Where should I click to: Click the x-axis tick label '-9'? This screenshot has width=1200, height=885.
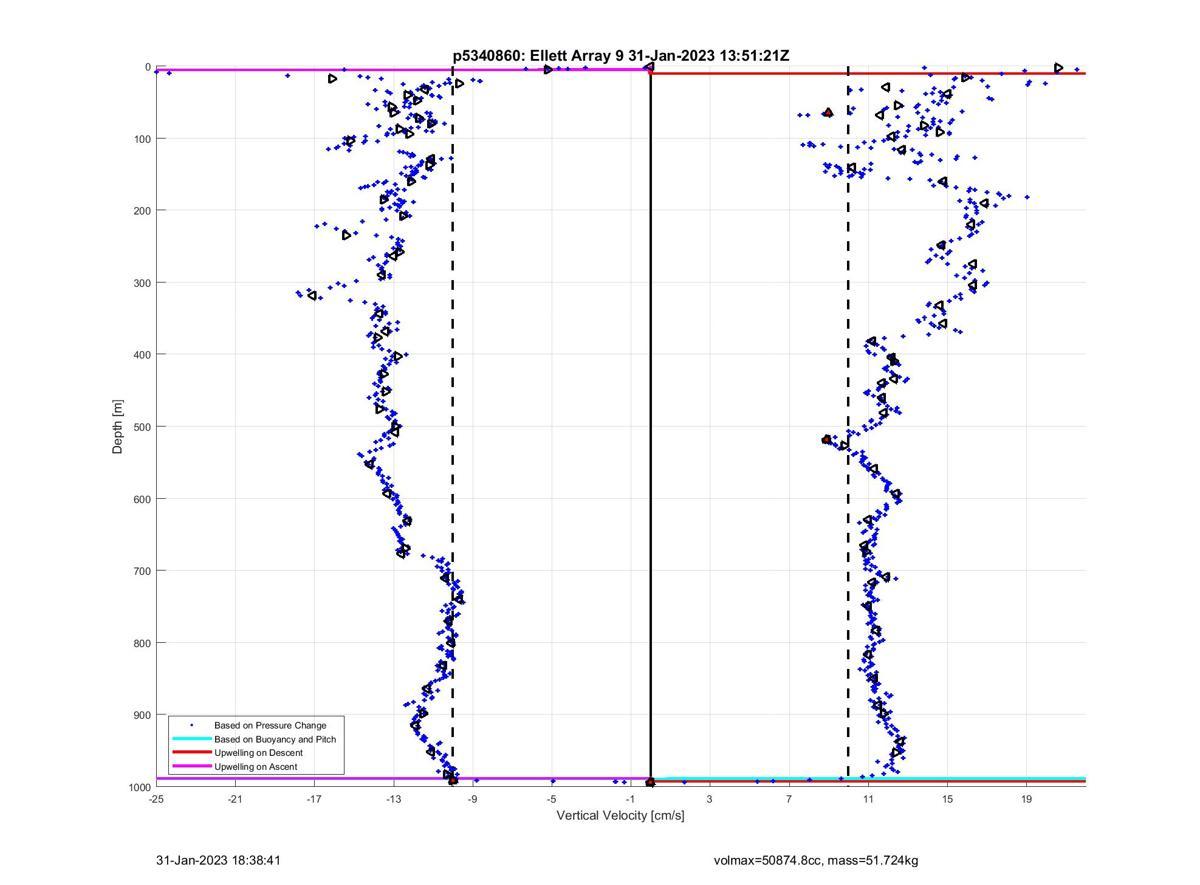point(472,799)
